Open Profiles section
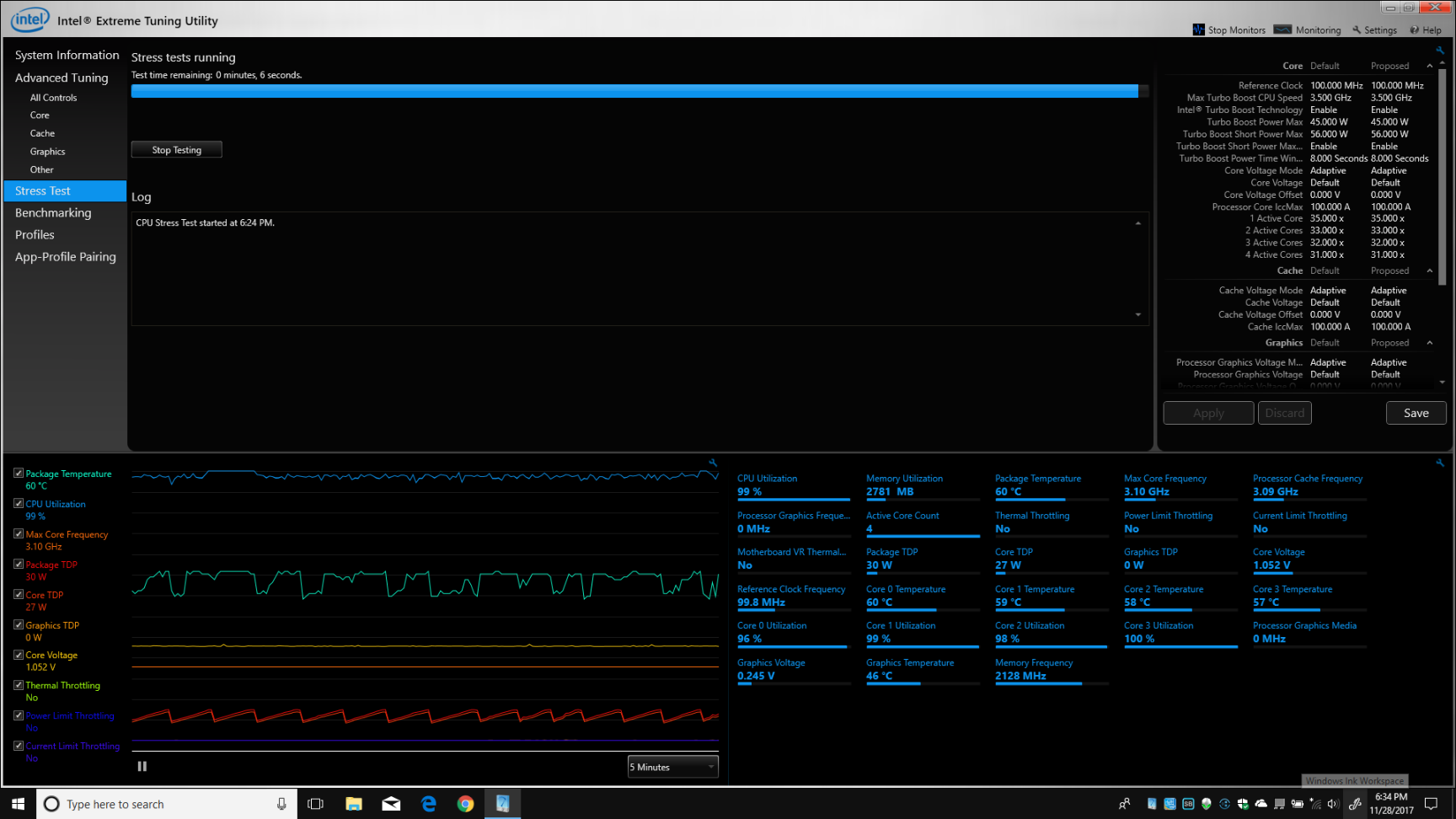This screenshot has height=819, width=1456. click(35, 235)
